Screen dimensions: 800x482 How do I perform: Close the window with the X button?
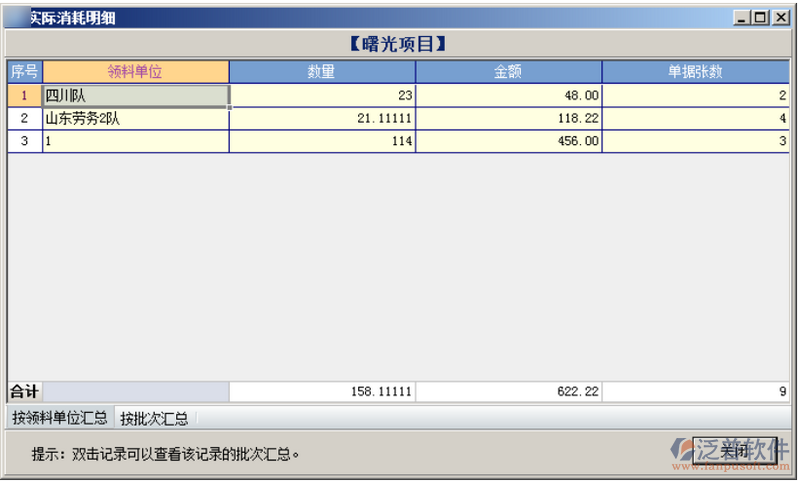781,18
